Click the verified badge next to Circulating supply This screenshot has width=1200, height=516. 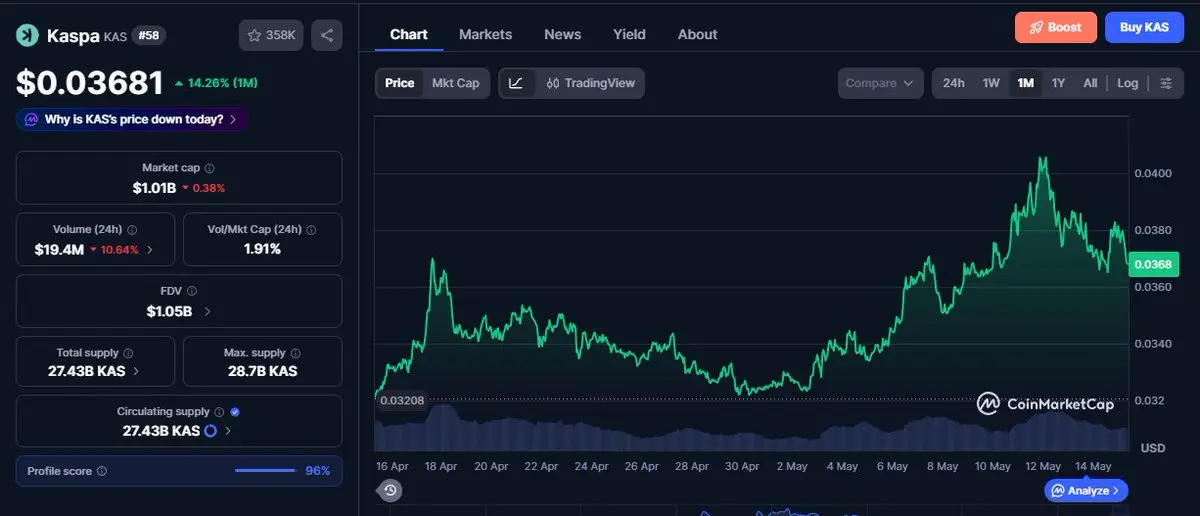tap(235, 412)
